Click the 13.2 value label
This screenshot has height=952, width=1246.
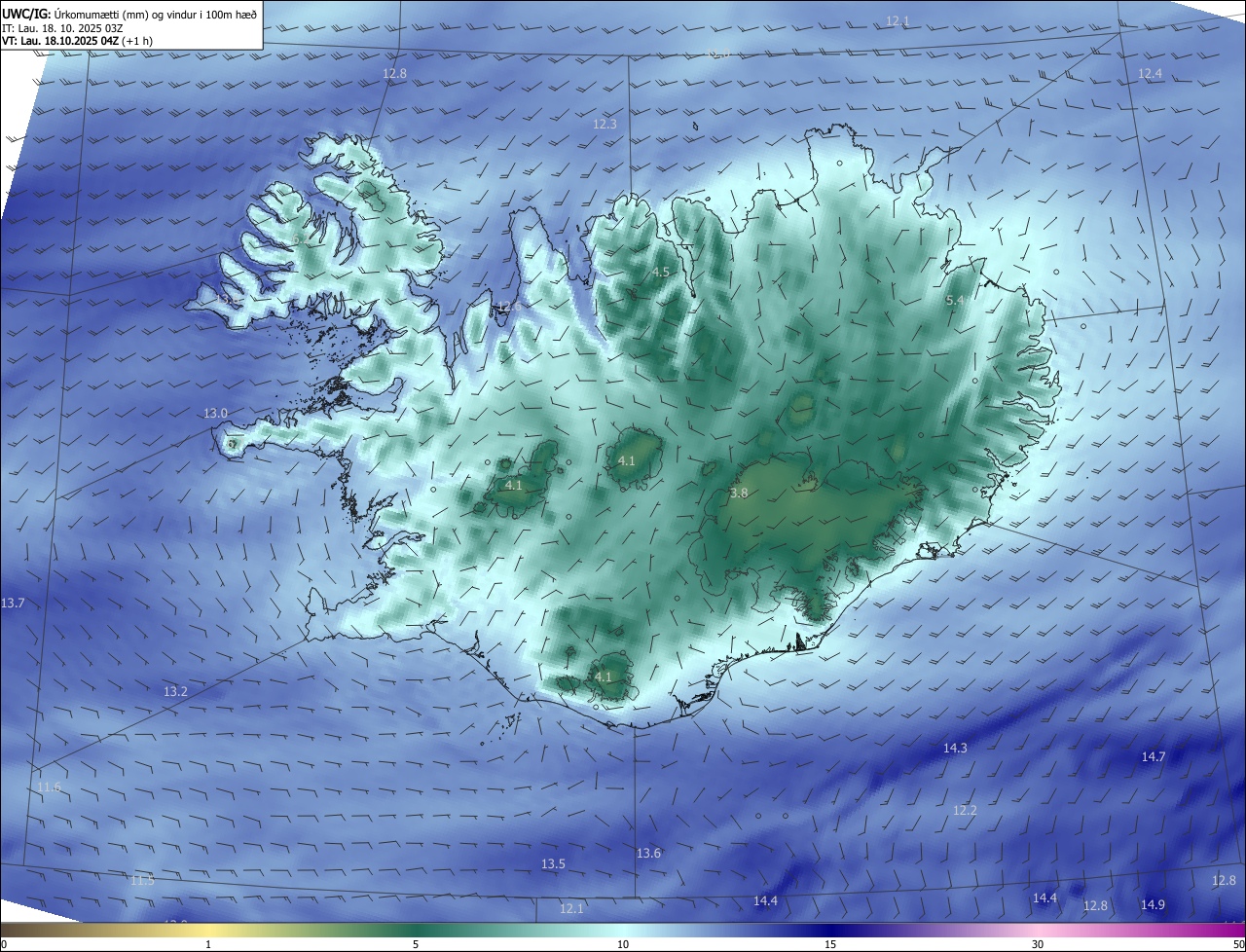point(175,691)
